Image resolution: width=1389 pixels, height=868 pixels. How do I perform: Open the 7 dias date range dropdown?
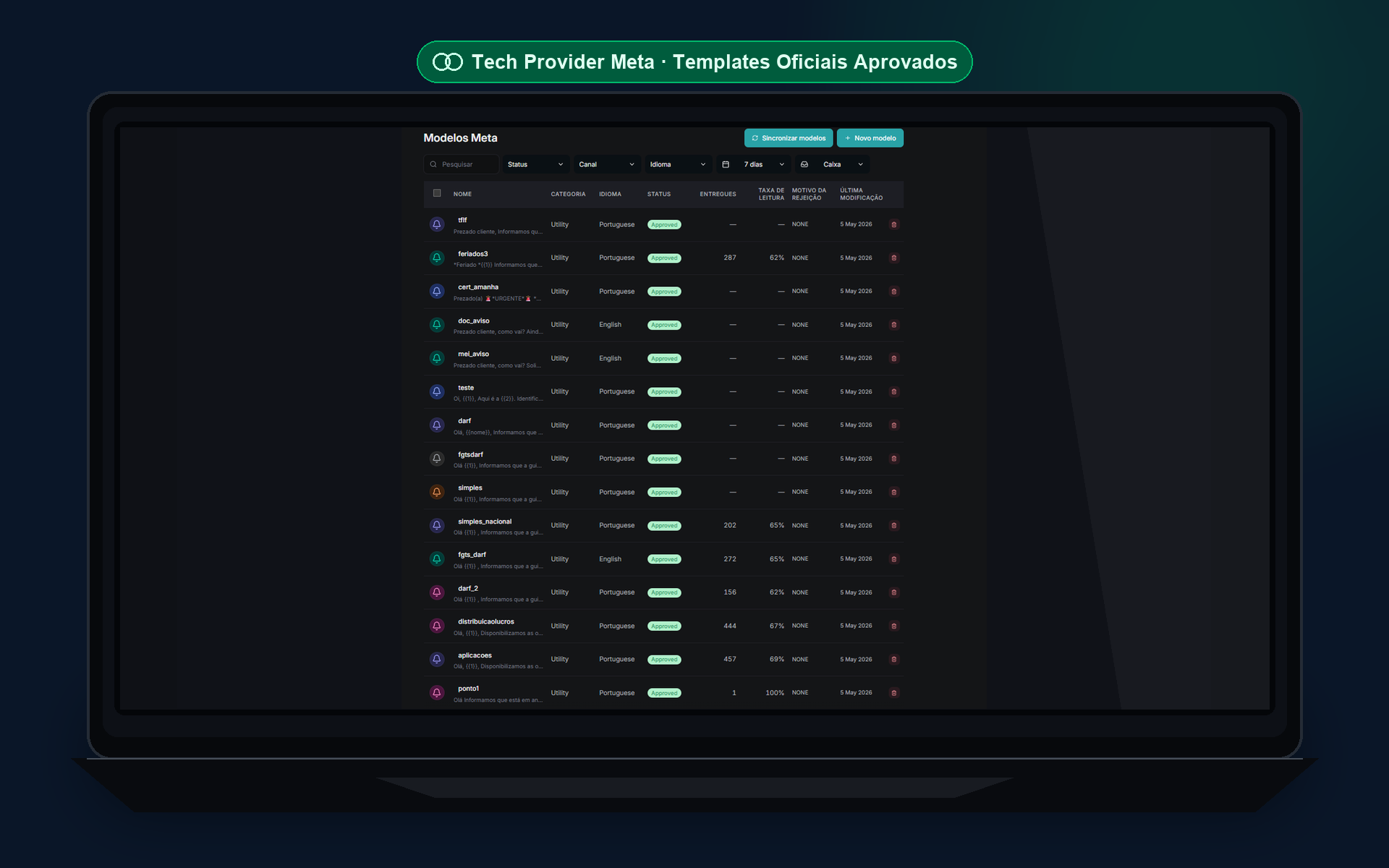point(752,164)
